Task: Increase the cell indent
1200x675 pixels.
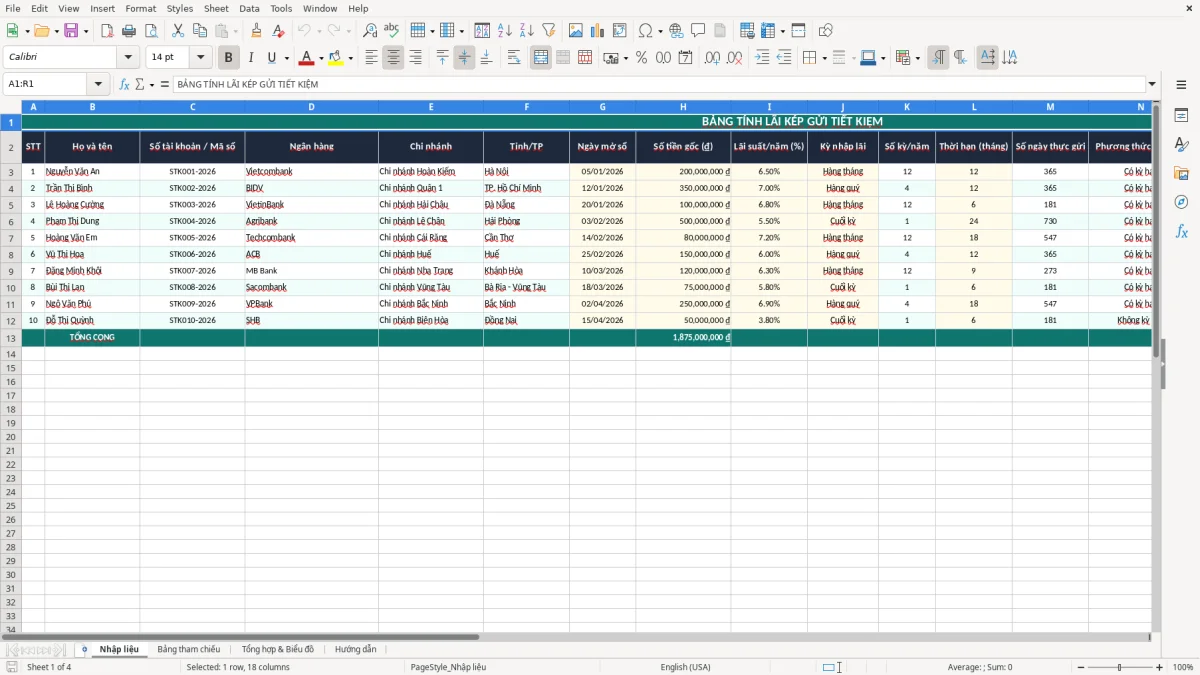Action: point(762,58)
